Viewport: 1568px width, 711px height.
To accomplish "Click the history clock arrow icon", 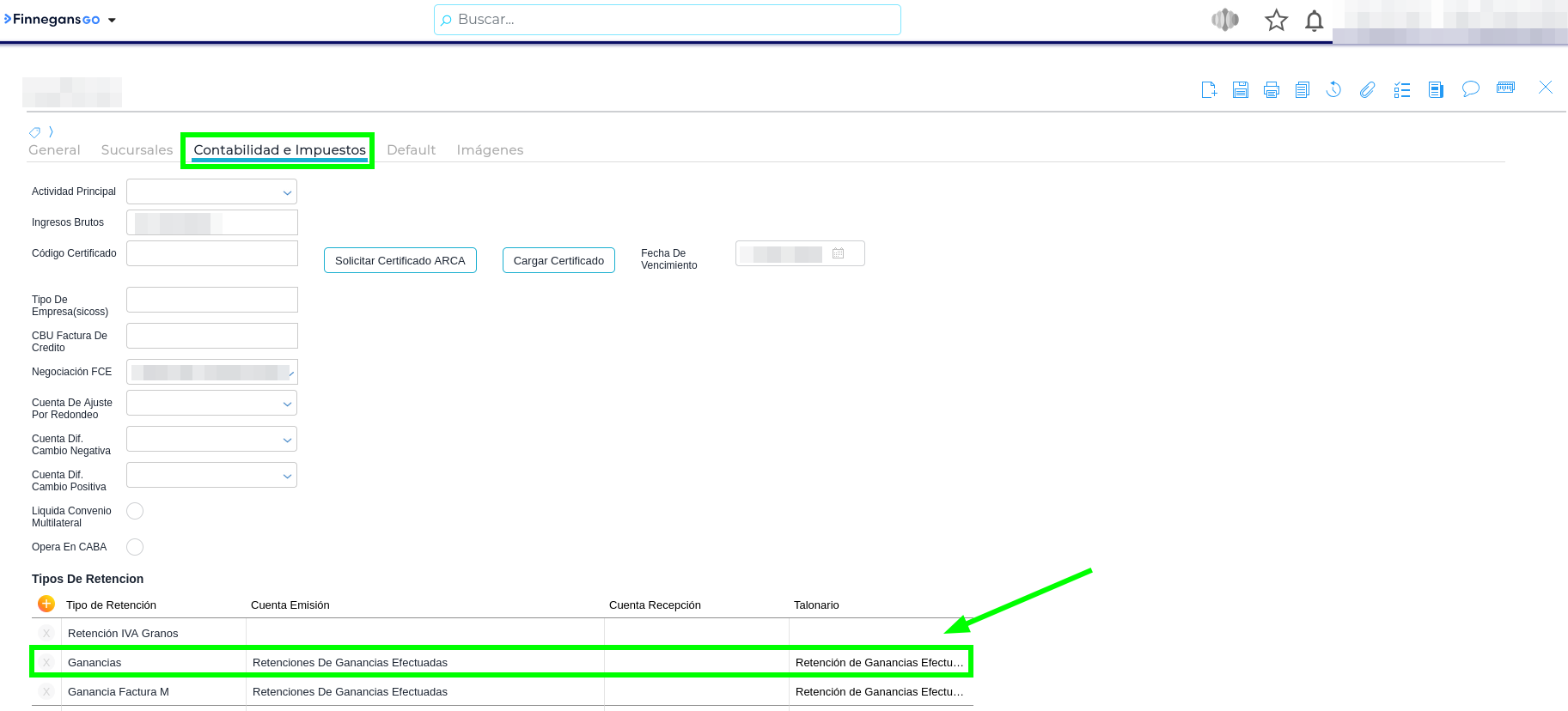I will (x=1333, y=89).
